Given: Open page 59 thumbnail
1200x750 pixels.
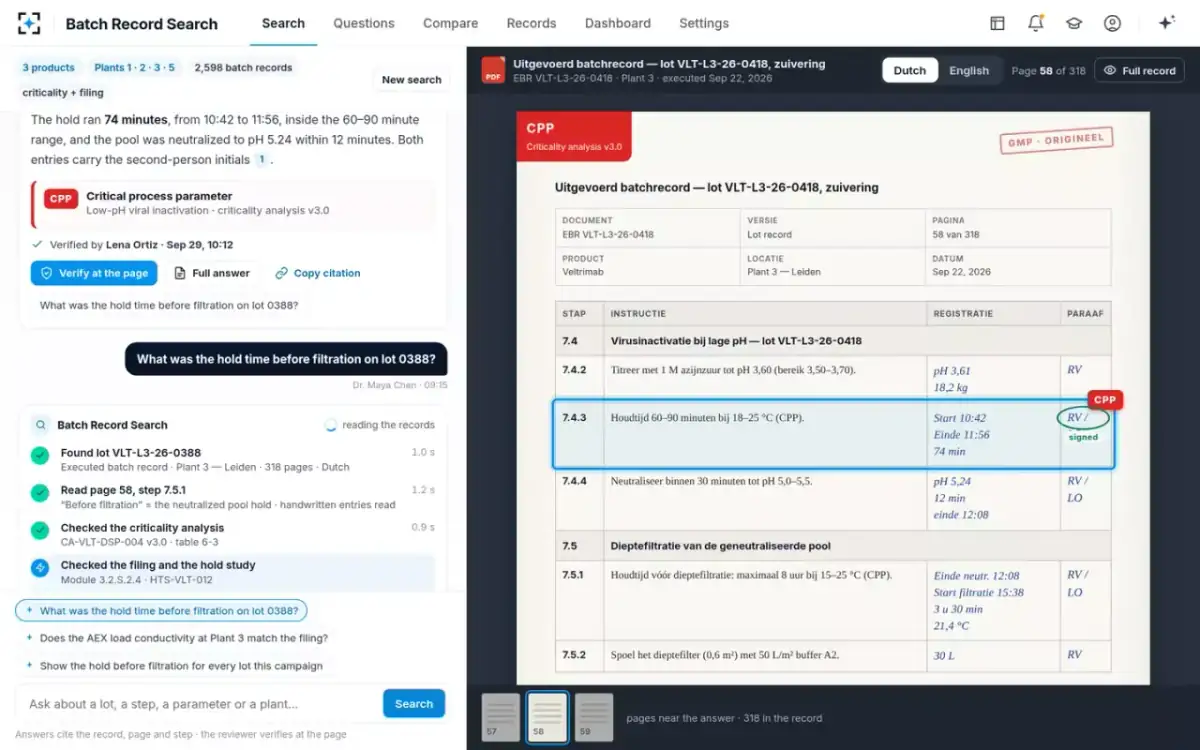Looking at the screenshot, I should coord(594,718).
